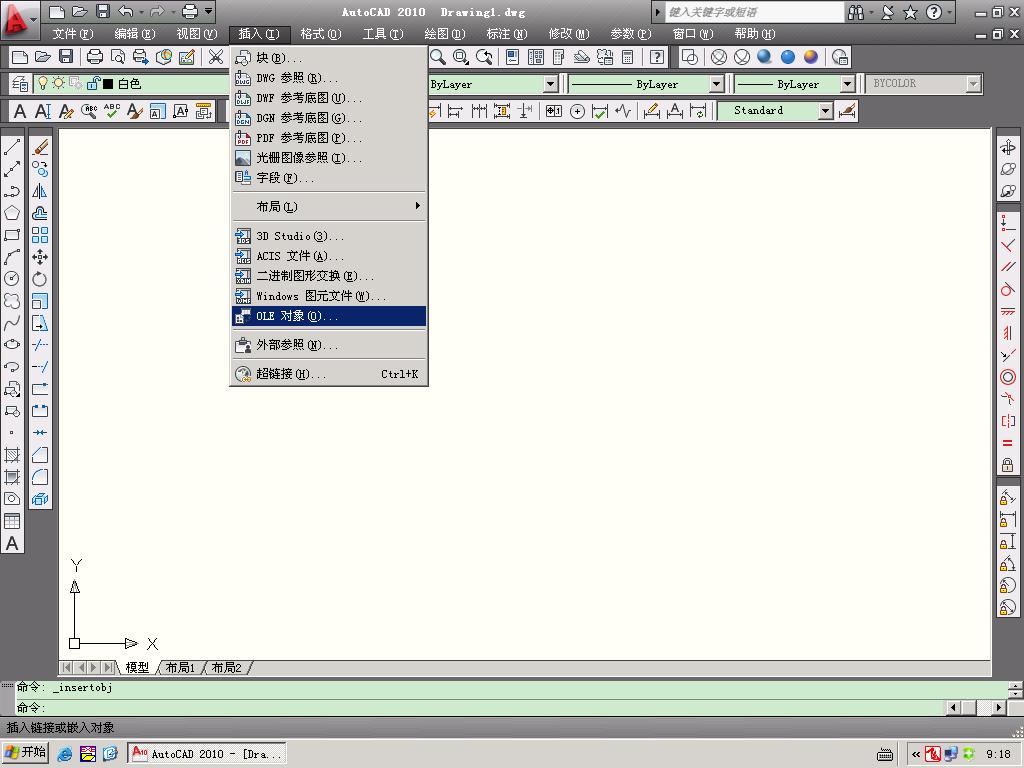Screen dimensions: 1024x768
Task: Click the Plot printer icon in toolbar
Action: 95,57
